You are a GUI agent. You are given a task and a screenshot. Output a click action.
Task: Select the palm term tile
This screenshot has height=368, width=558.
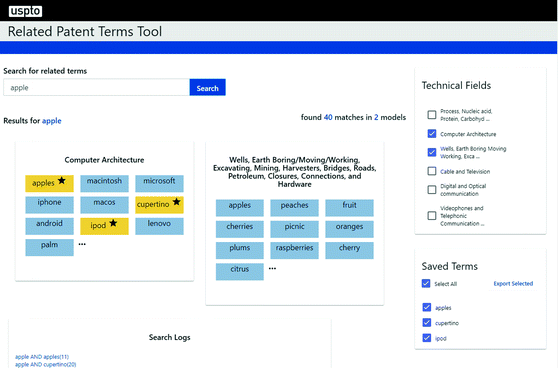click(x=49, y=248)
